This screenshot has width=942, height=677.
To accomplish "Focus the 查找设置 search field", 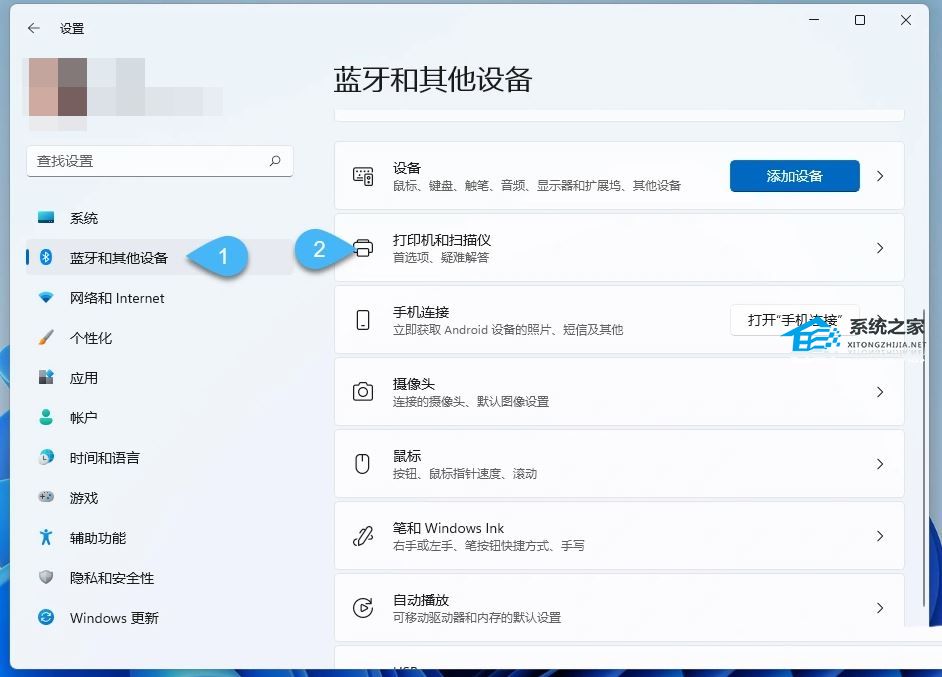I will pos(145,161).
